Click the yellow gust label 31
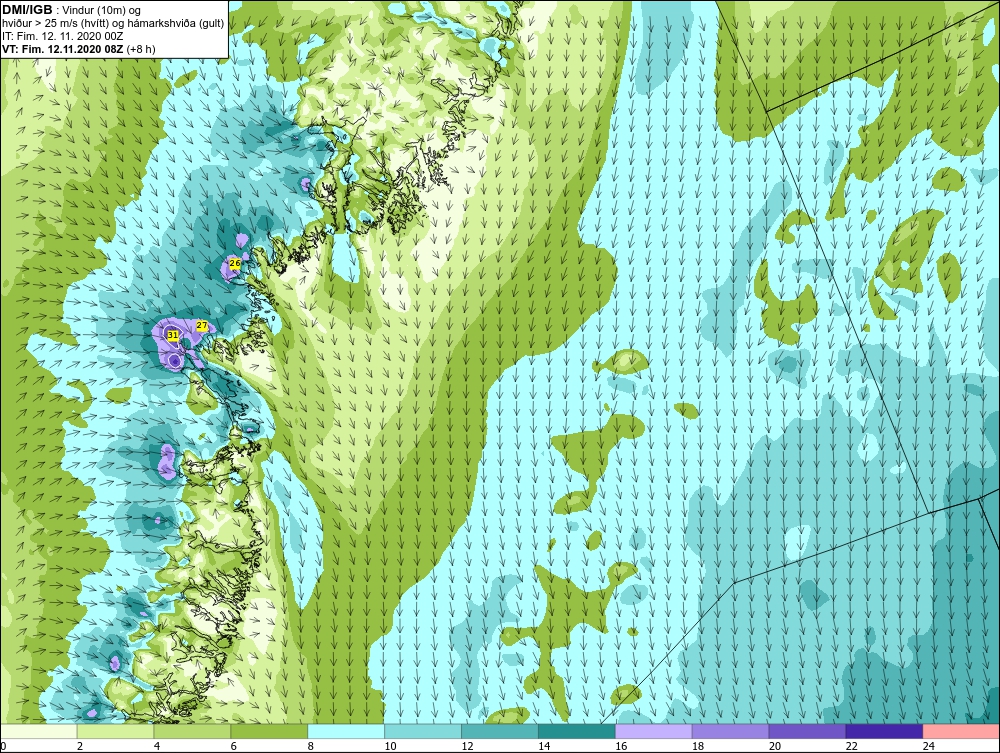The height and width of the screenshot is (753, 1000). (172, 335)
